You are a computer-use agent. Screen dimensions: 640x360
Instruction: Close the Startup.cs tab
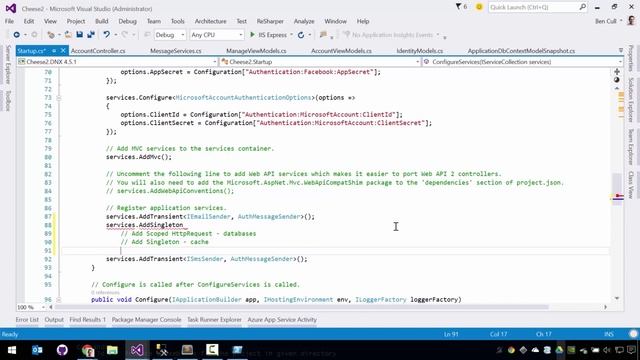point(63,51)
